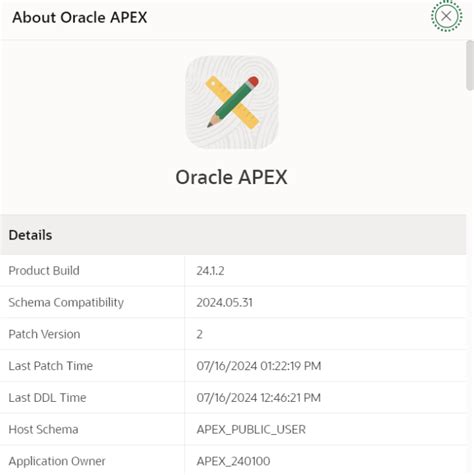Select the value "07/16/2024 12:46:21 PM"

(259, 398)
